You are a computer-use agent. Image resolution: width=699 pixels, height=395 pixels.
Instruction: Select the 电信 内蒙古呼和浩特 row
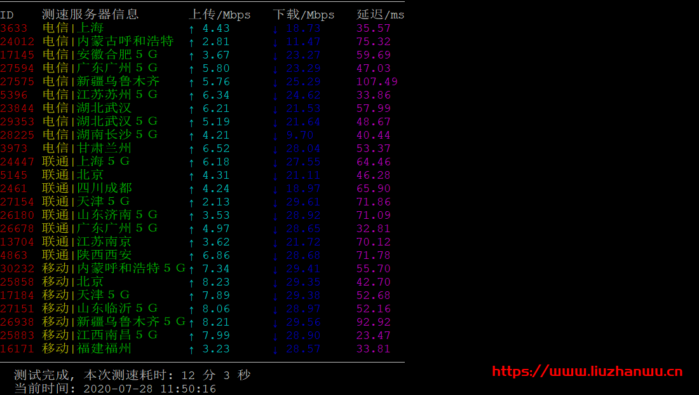(202, 41)
